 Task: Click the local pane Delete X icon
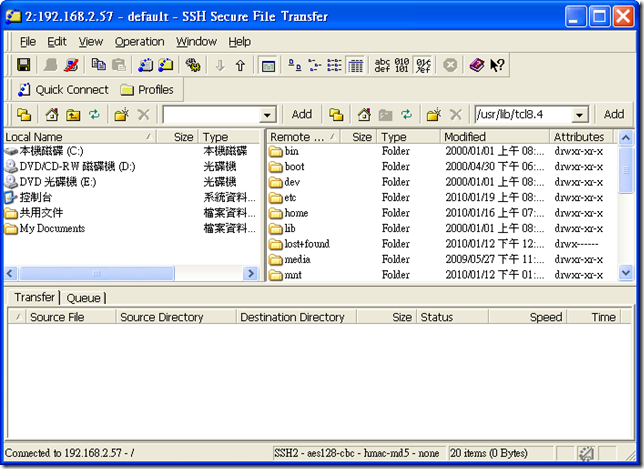click(x=143, y=115)
